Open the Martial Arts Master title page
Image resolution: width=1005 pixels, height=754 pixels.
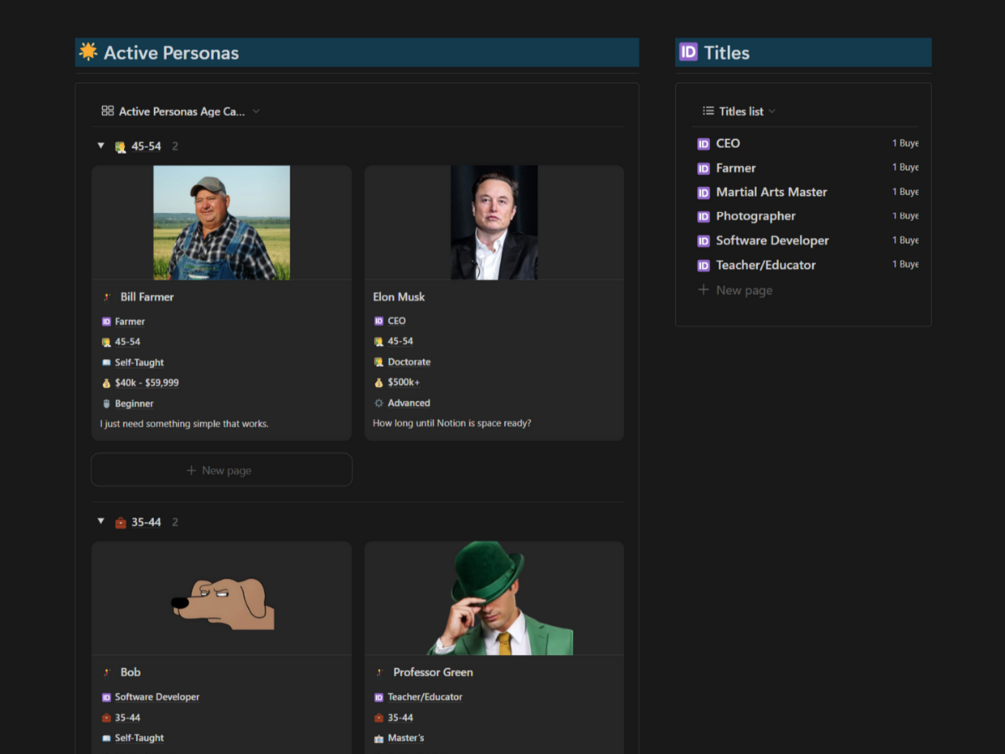point(771,192)
